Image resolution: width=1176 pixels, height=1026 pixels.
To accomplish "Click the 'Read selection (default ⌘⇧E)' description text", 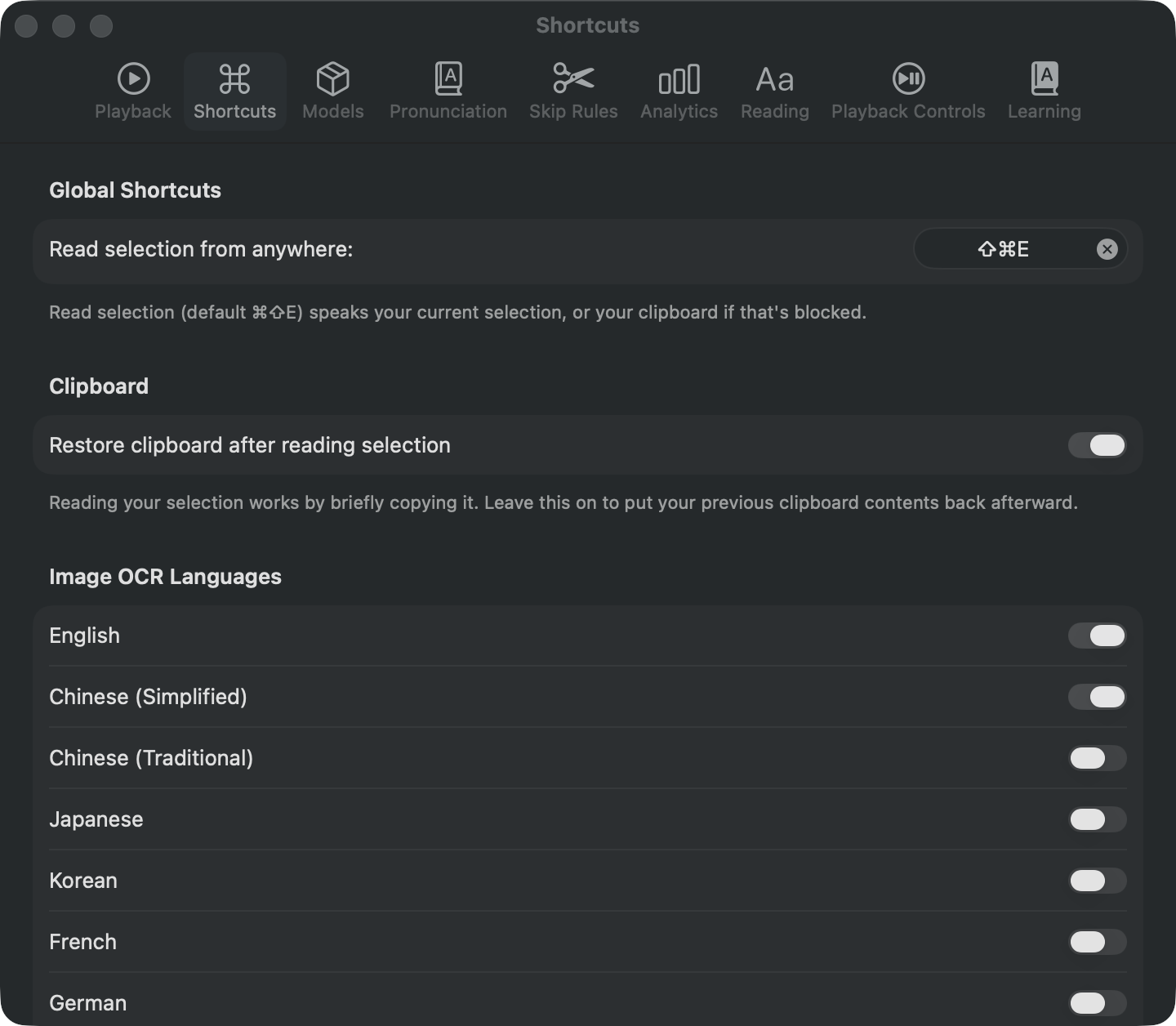I will tap(457, 313).
